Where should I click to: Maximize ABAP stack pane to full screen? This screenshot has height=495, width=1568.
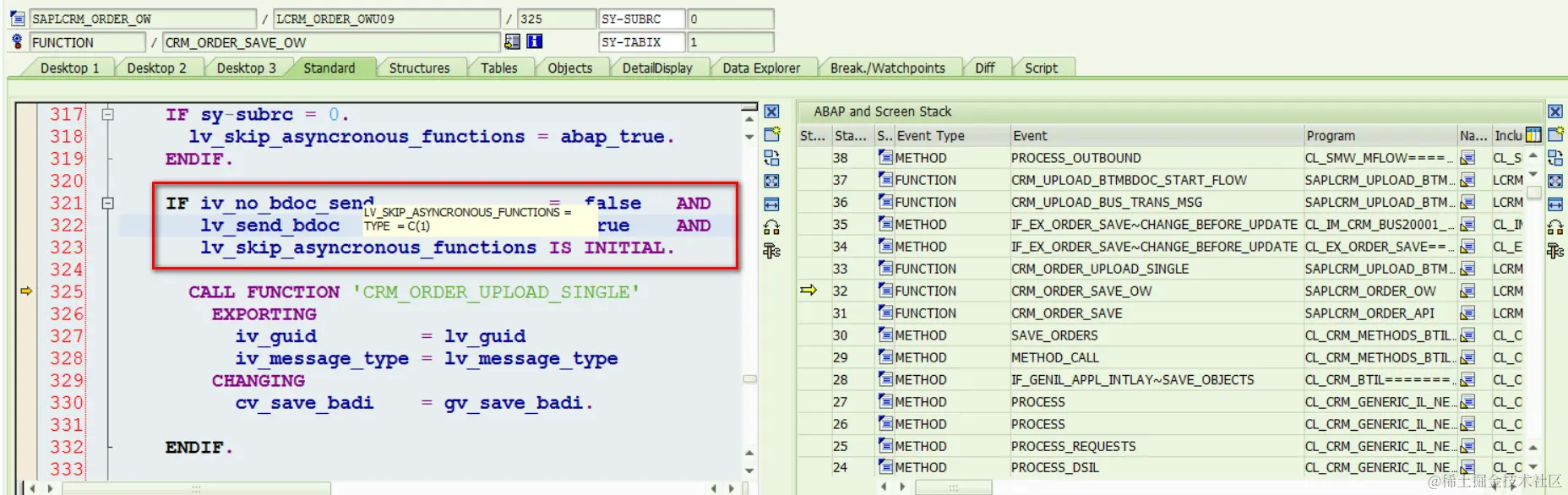click(1555, 181)
